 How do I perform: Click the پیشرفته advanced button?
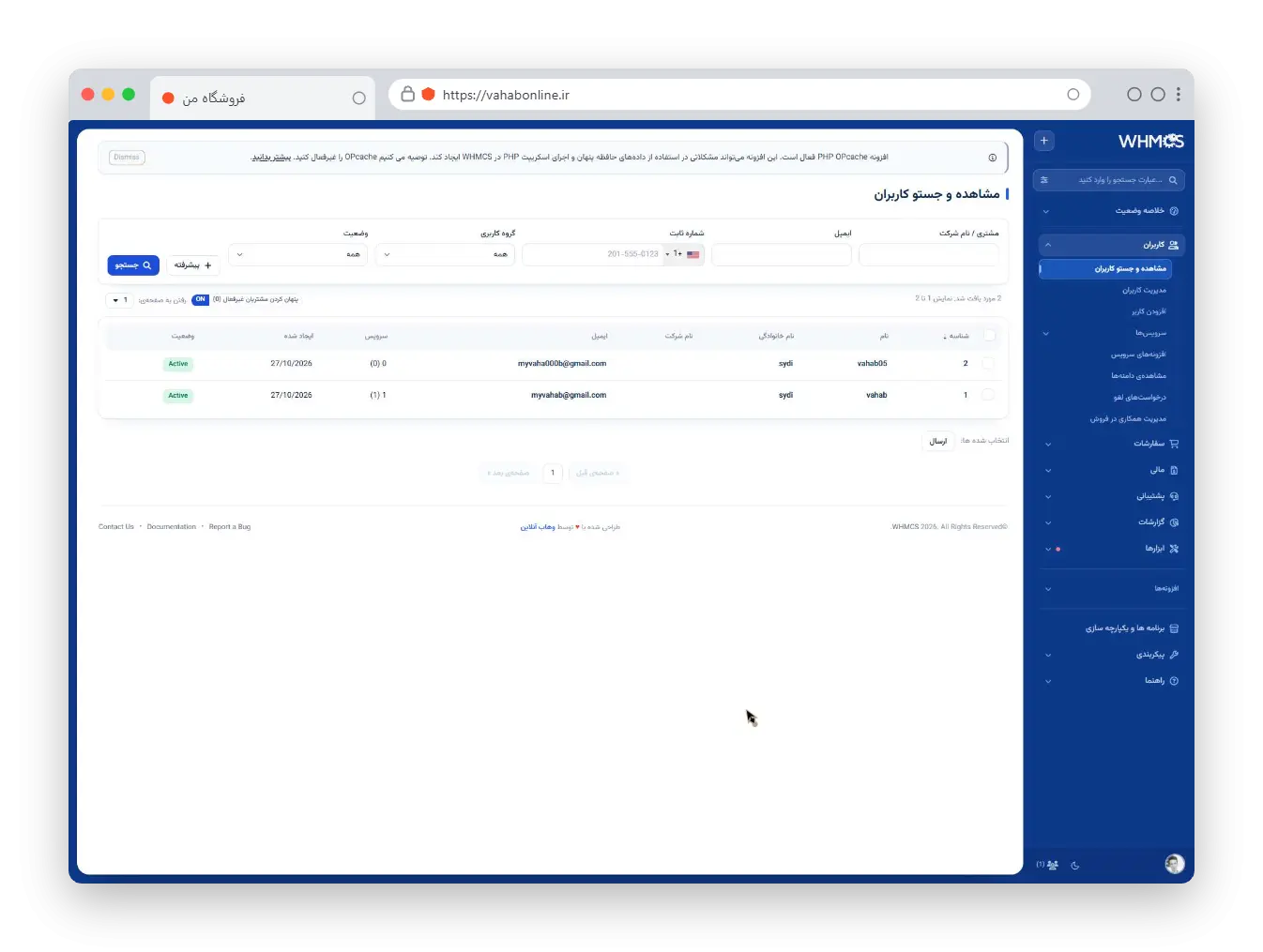[192, 265]
